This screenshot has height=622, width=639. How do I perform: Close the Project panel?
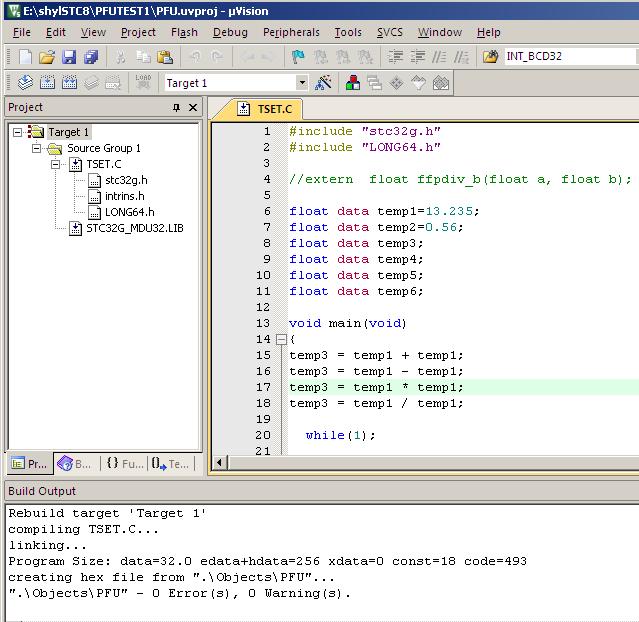(x=193, y=108)
